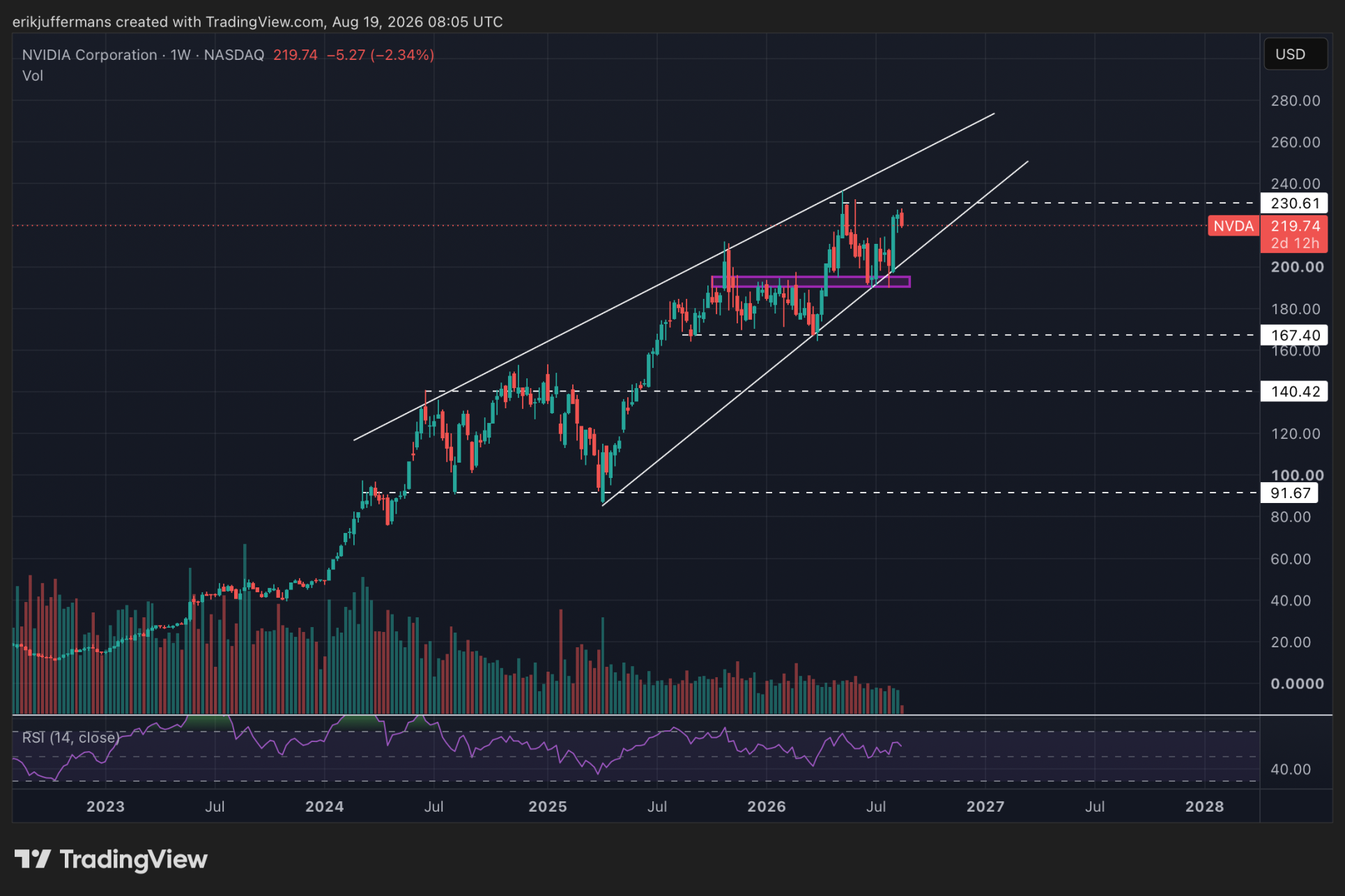Click the red NVDA ticker tag
The height and width of the screenshot is (896, 1345).
coord(1233,226)
